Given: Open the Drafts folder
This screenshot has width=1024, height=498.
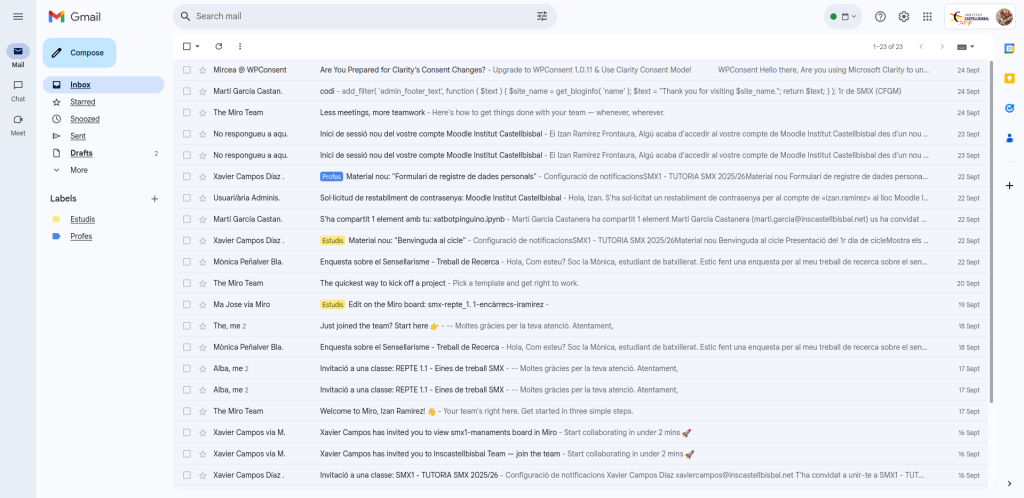Looking at the screenshot, I should point(81,153).
